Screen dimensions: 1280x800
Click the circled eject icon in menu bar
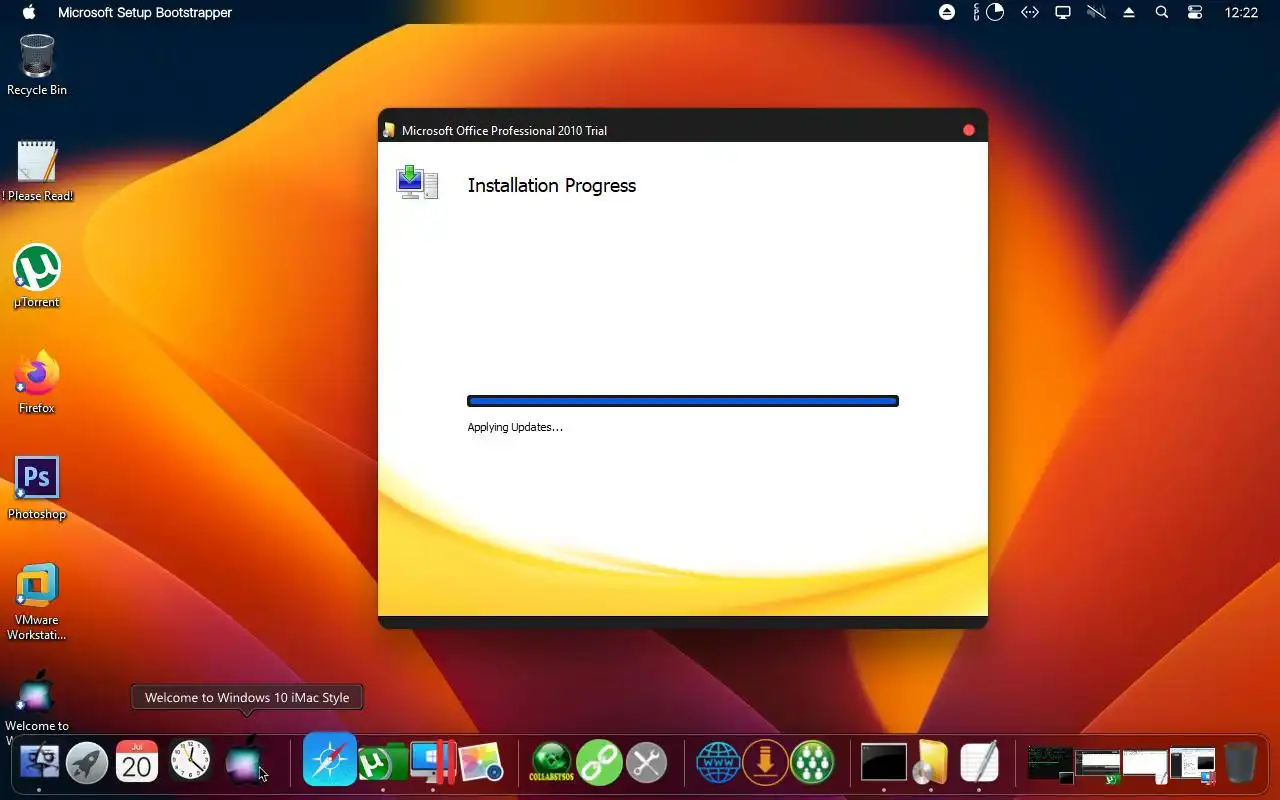pyautogui.click(x=947, y=12)
